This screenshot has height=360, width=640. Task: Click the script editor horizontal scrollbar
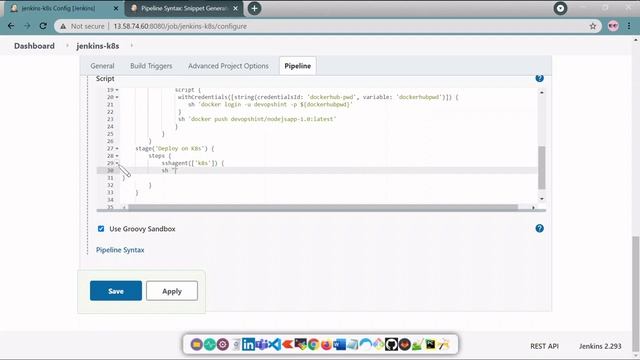[x=322, y=207]
